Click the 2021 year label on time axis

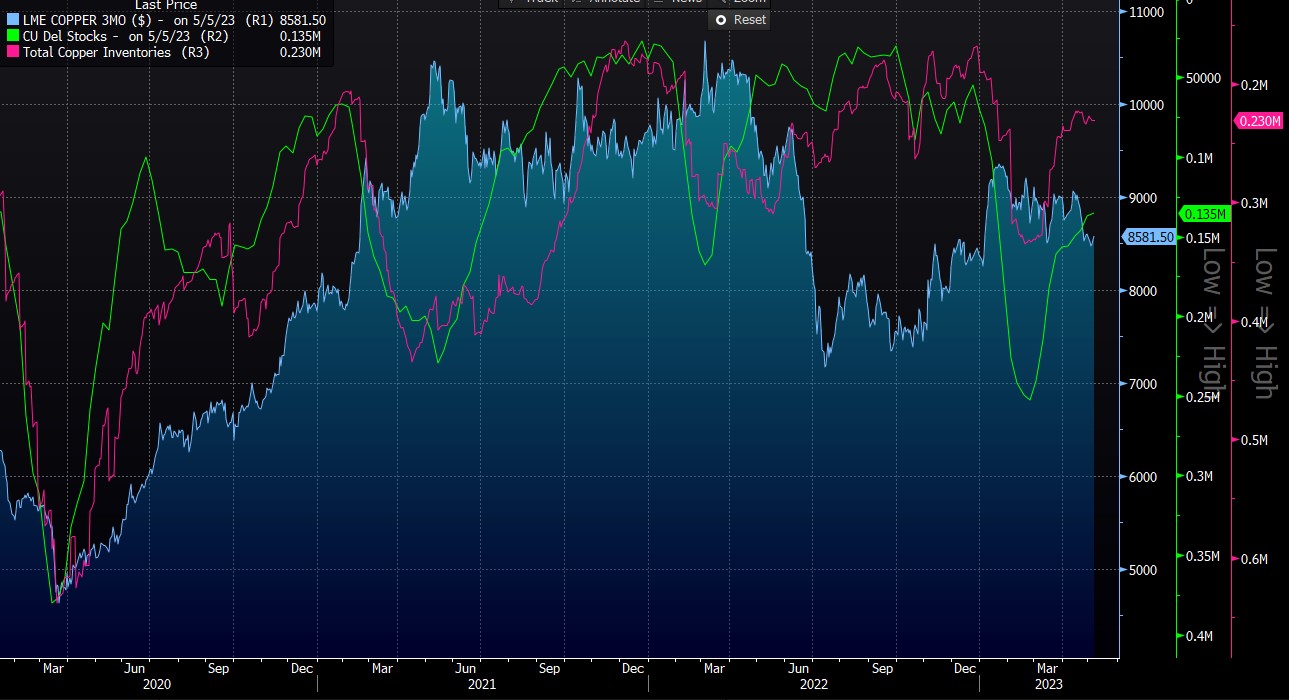482,685
